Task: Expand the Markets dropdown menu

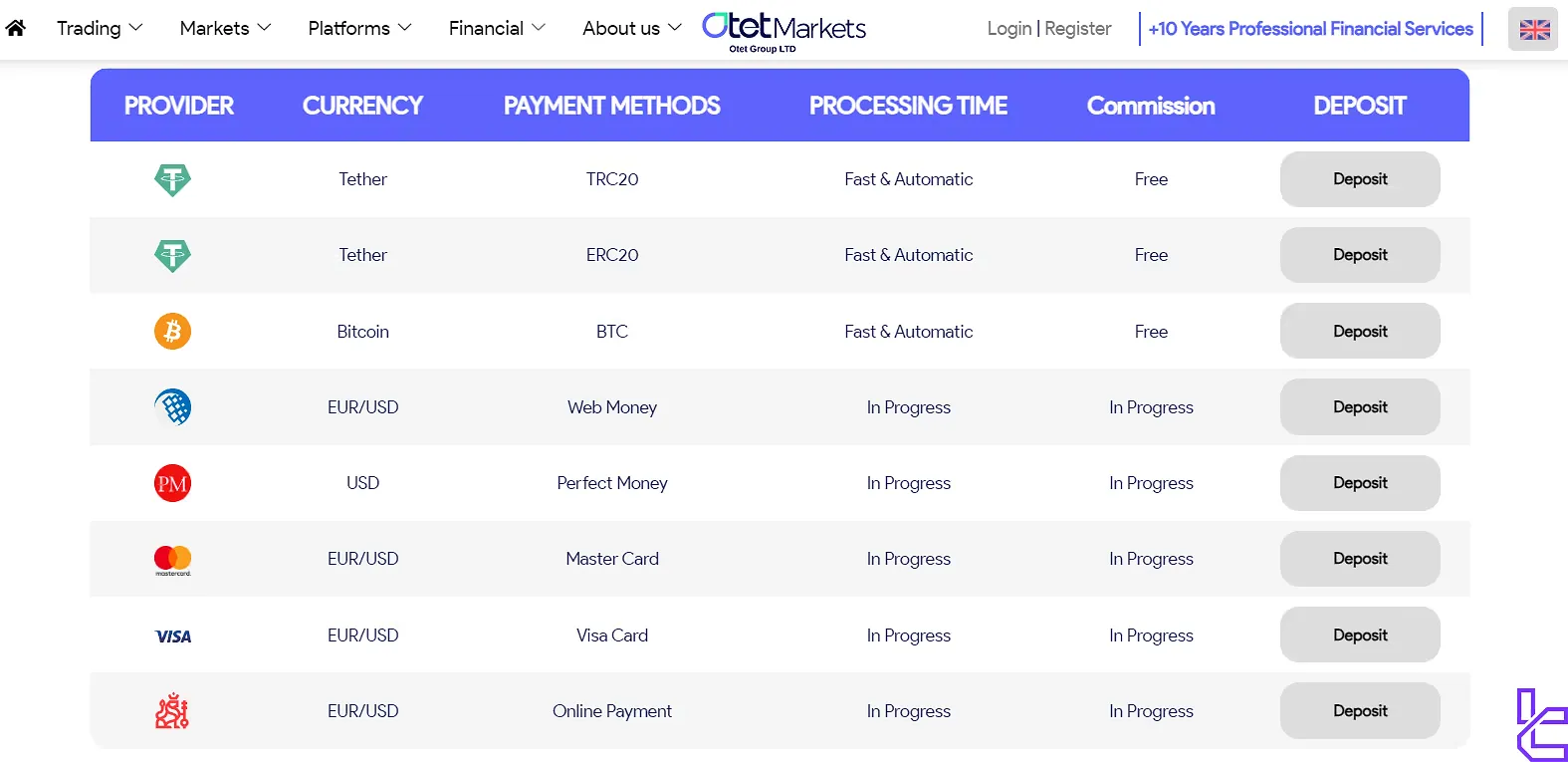Action: (225, 28)
